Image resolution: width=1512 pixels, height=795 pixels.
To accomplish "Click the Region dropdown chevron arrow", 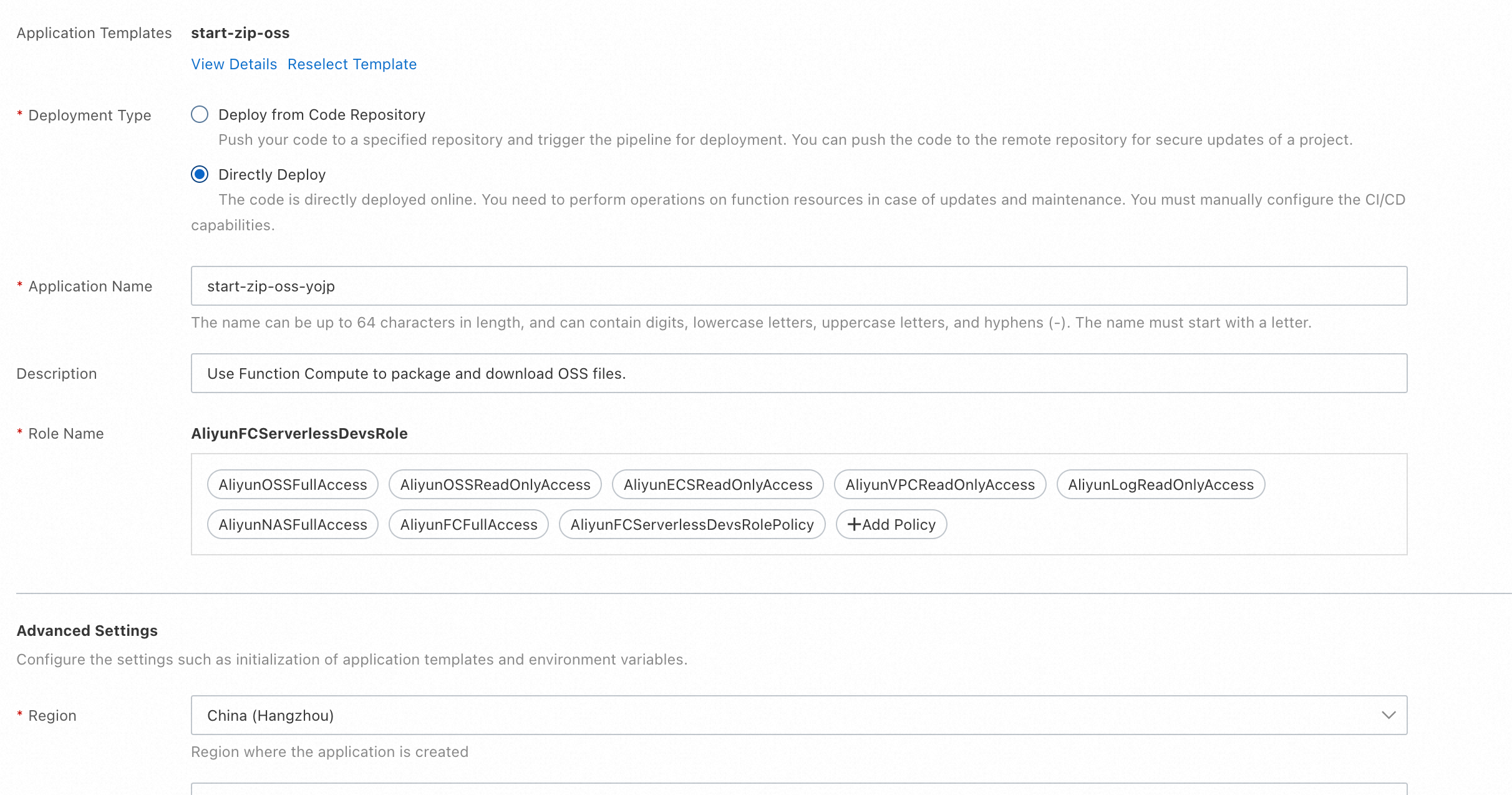I will pyautogui.click(x=1388, y=715).
